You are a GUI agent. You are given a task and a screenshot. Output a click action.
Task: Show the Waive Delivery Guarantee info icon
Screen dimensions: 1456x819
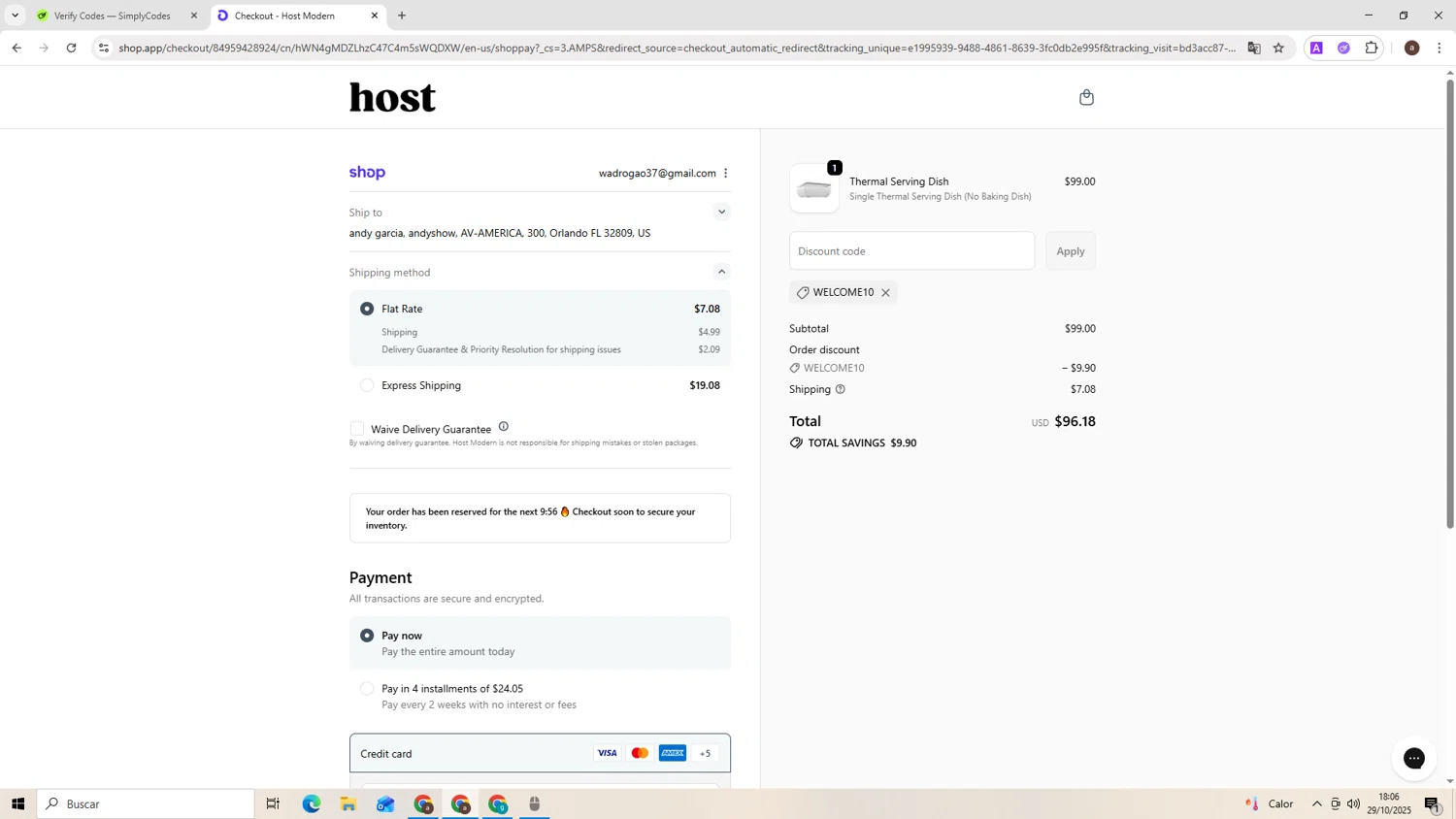tap(503, 426)
